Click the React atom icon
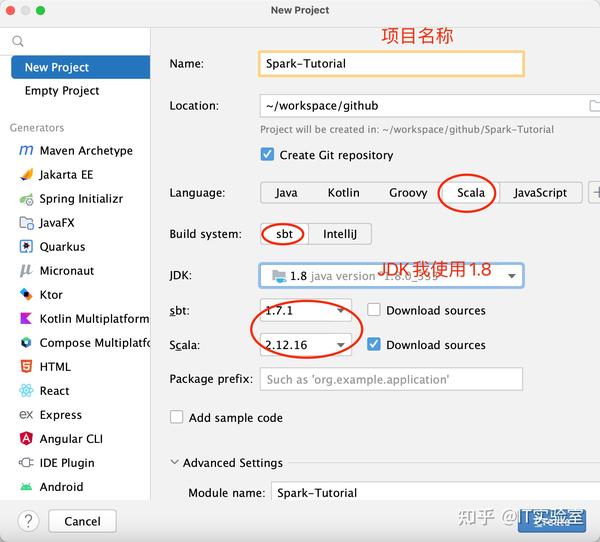Screen dimensions: 600x542 click(26, 391)
